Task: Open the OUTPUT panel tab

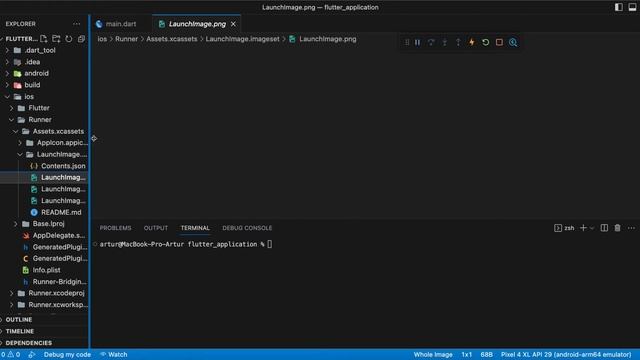Action: [x=156, y=228]
